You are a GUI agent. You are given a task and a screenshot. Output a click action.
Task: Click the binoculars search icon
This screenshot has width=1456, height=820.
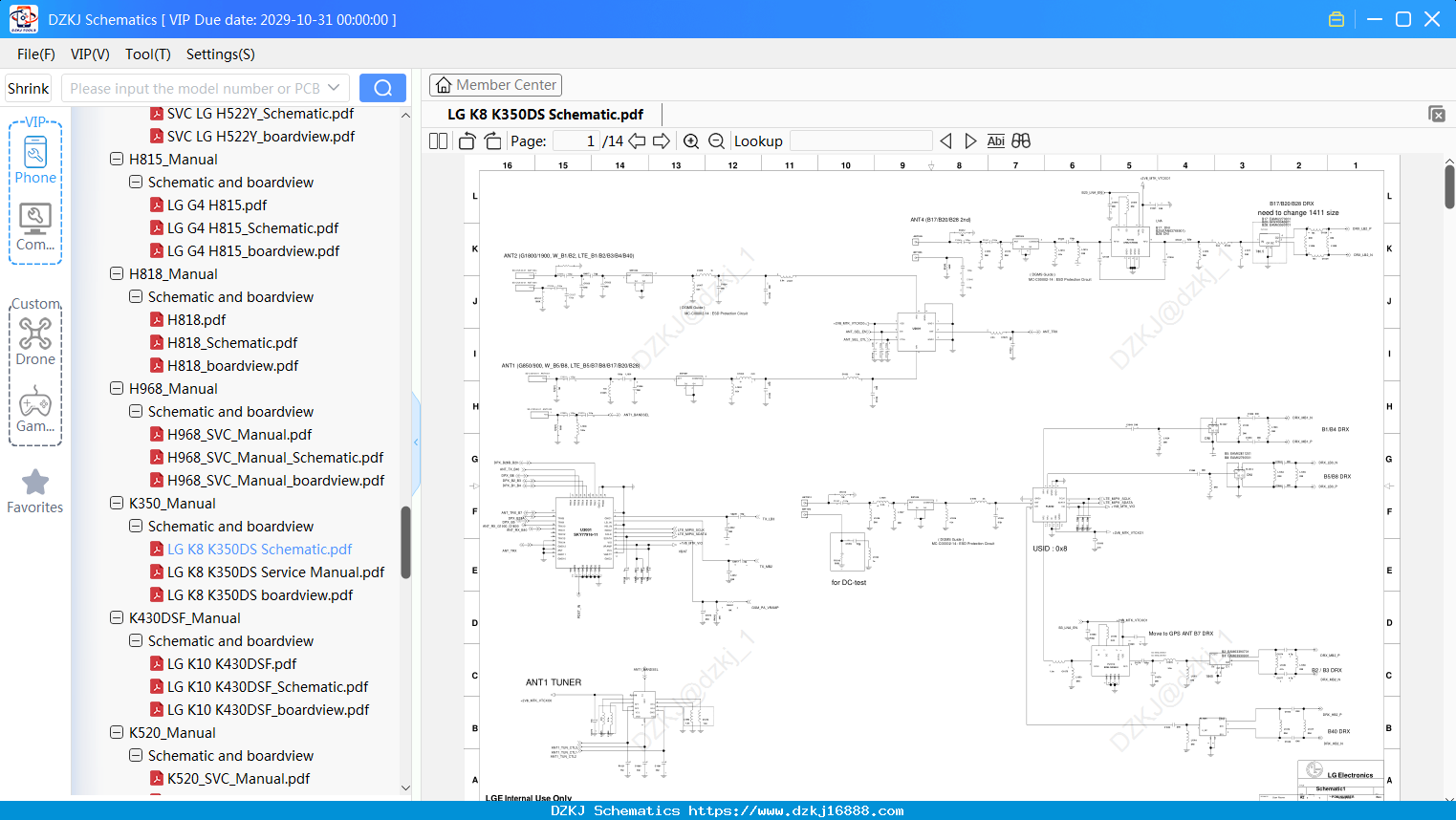click(1021, 141)
